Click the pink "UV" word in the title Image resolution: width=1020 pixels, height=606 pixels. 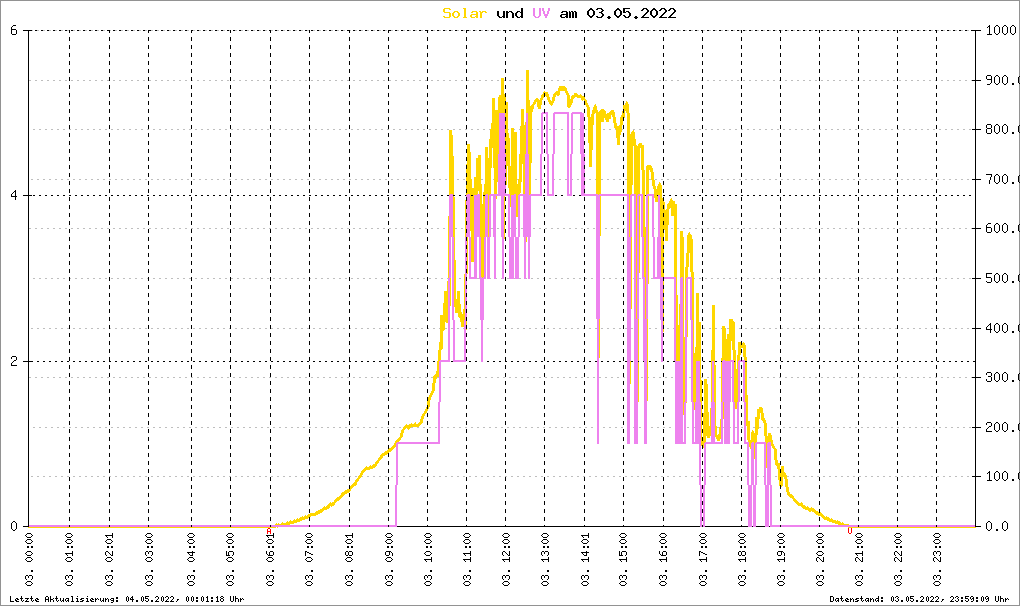(541, 14)
